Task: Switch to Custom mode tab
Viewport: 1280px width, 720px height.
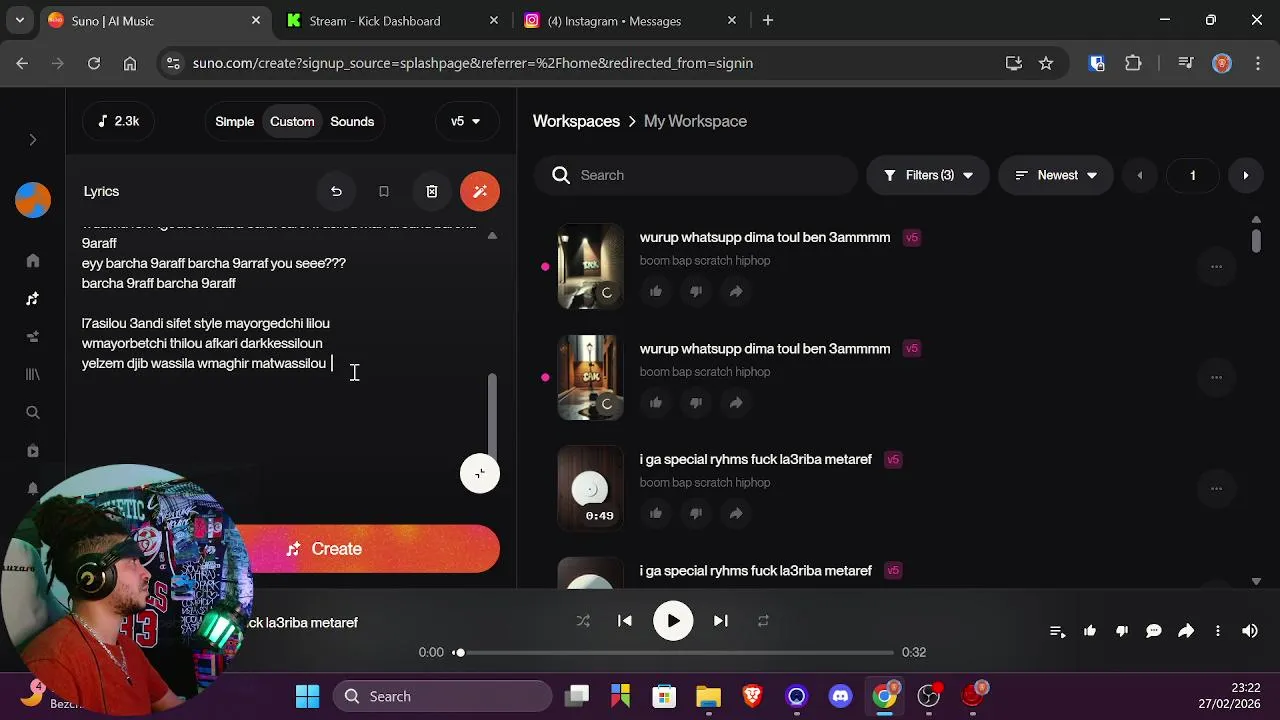Action: tap(292, 121)
